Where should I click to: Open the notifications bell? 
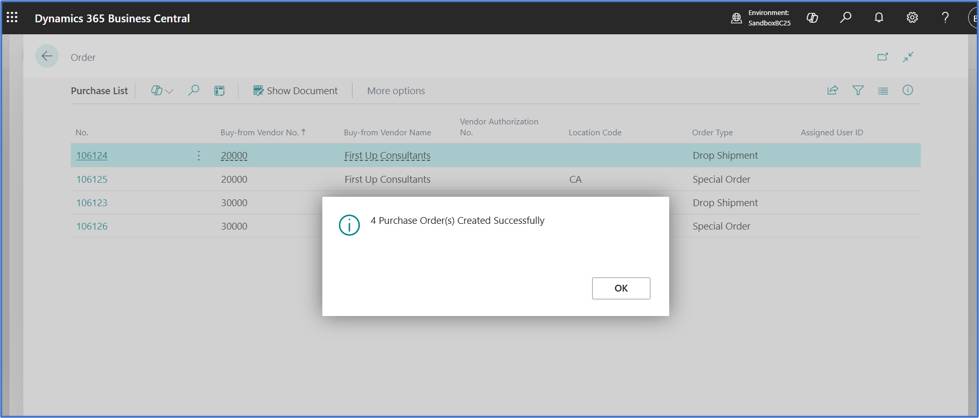pos(878,17)
